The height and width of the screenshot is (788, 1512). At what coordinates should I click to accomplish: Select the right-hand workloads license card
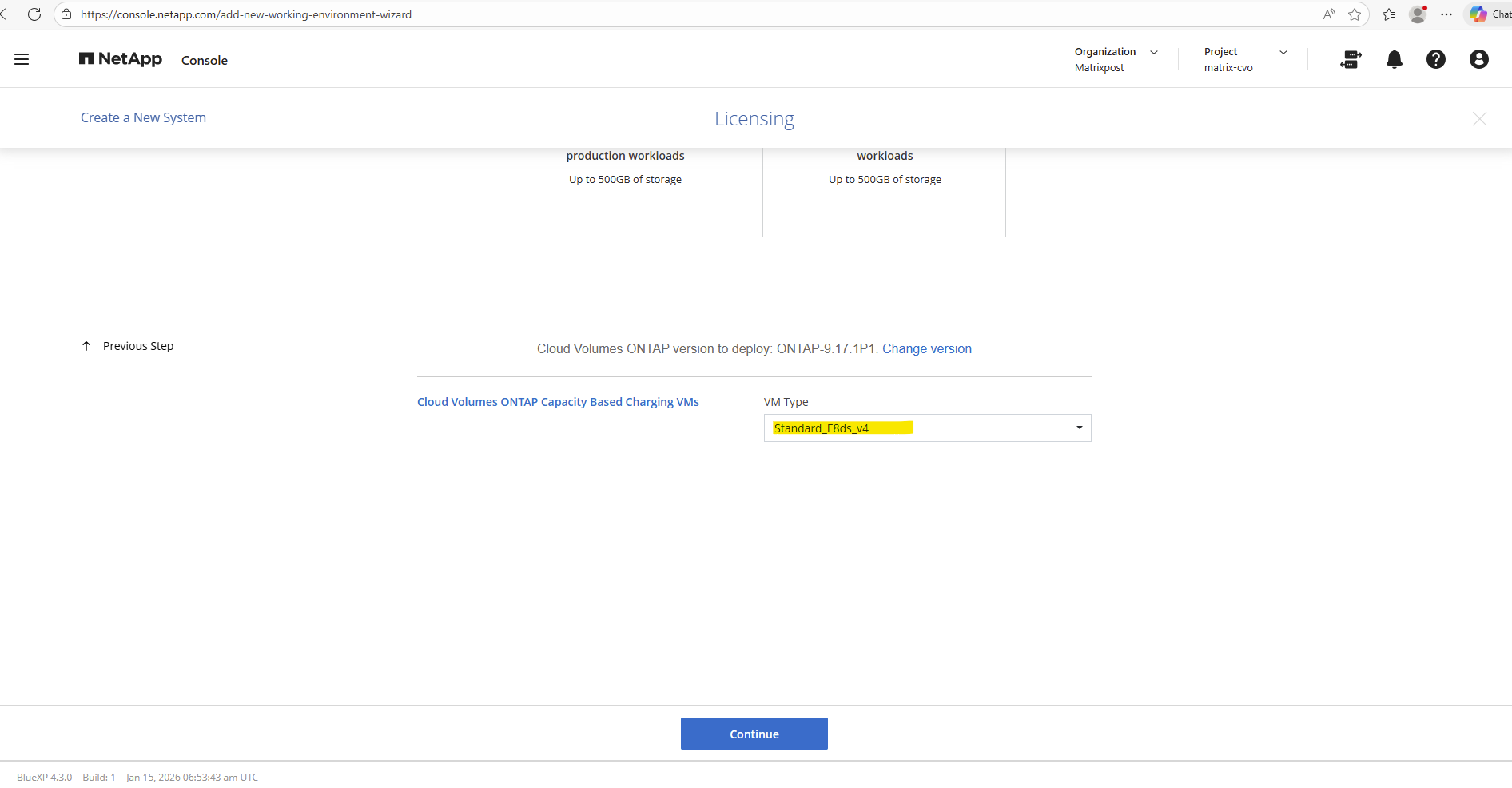[884, 192]
